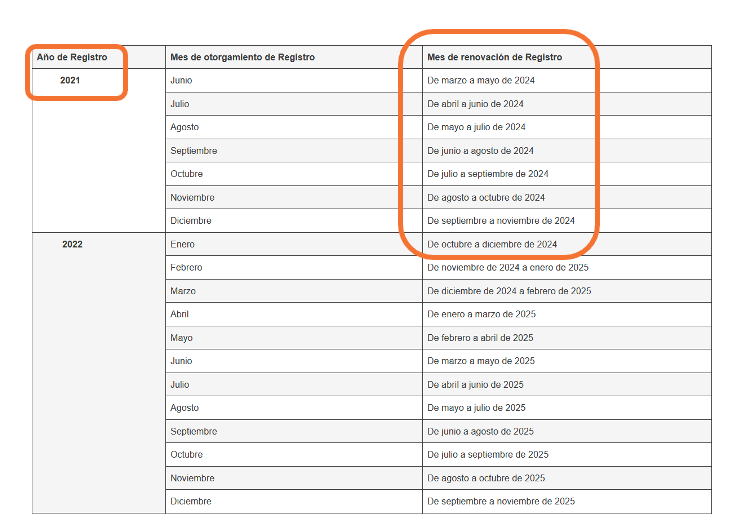Select "De diciembre de 2024 a febrero de 2025"
Screen dimensions: 740x527
tap(509, 291)
